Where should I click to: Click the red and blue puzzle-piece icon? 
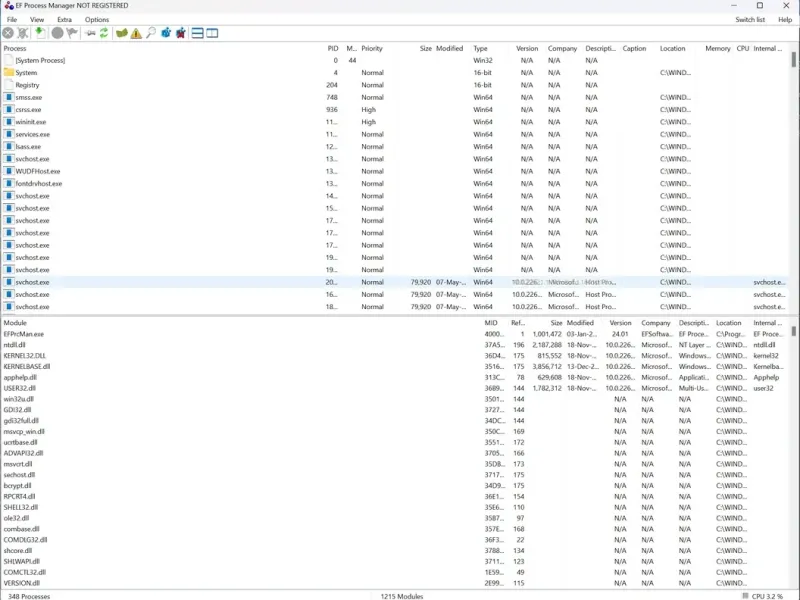181,33
